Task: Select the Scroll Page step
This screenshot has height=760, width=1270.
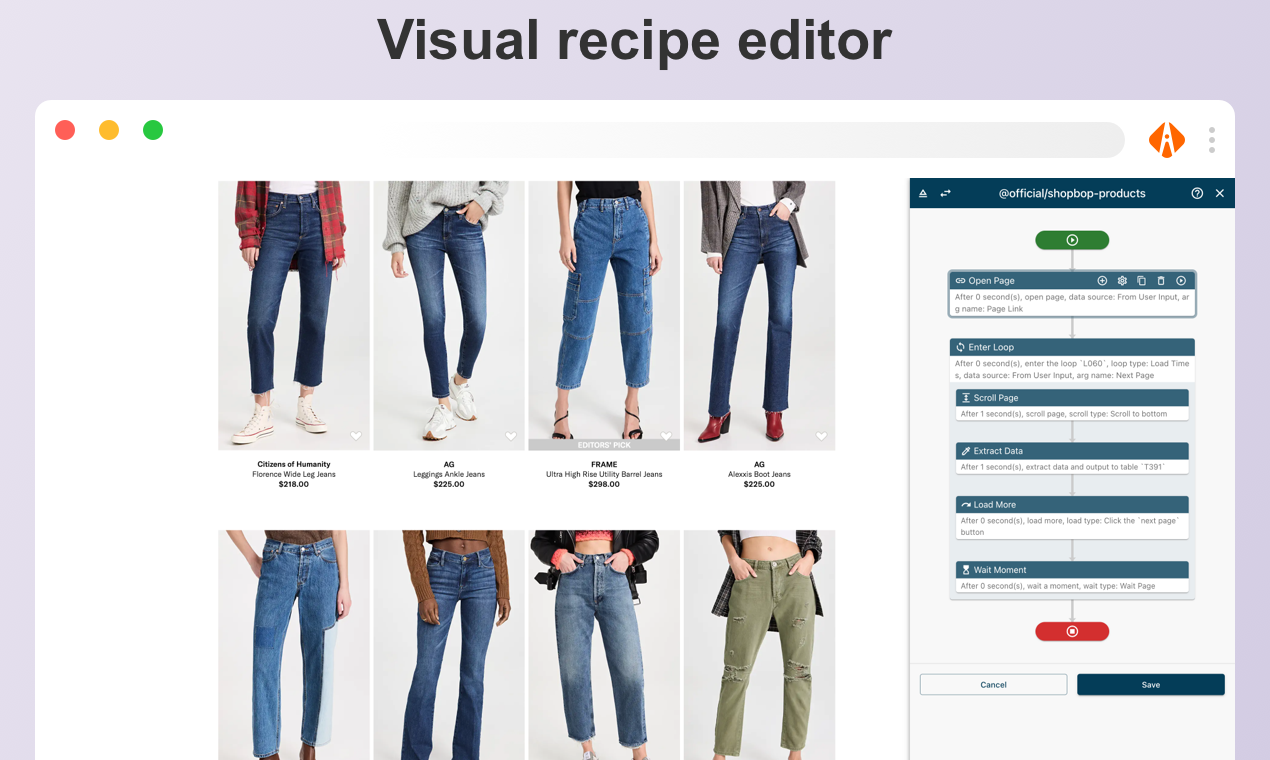Action: [x=1072, y=404]
